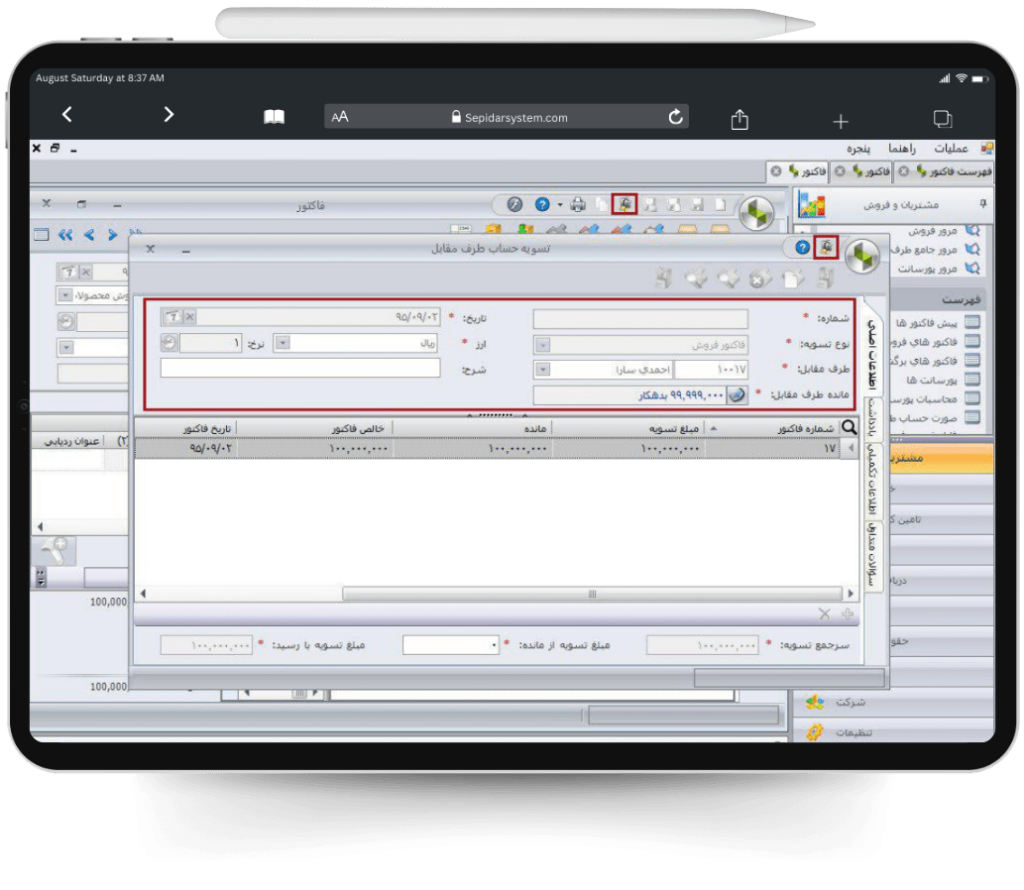
Task: Expand counterparty name dropdown احمدی سارا
Action: 543,369
